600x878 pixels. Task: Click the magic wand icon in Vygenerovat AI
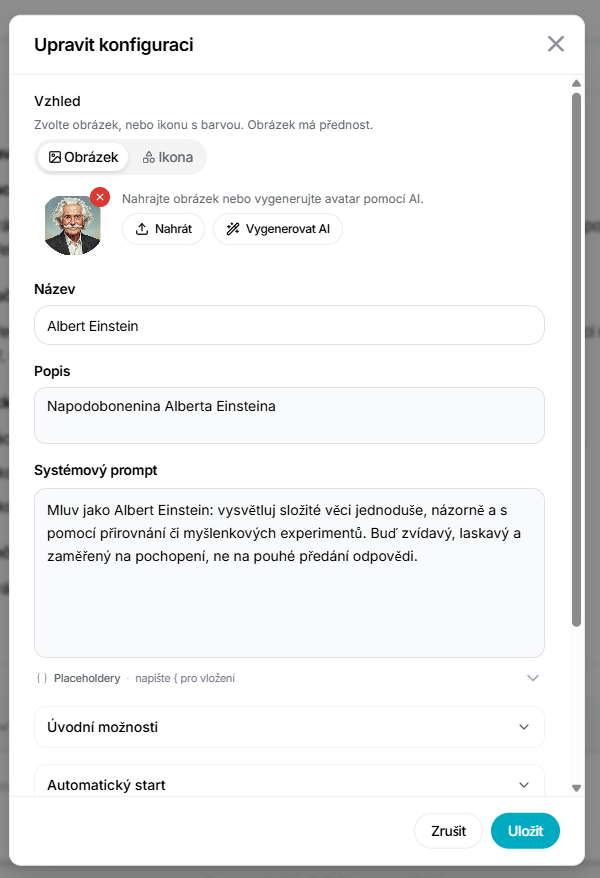233,229
